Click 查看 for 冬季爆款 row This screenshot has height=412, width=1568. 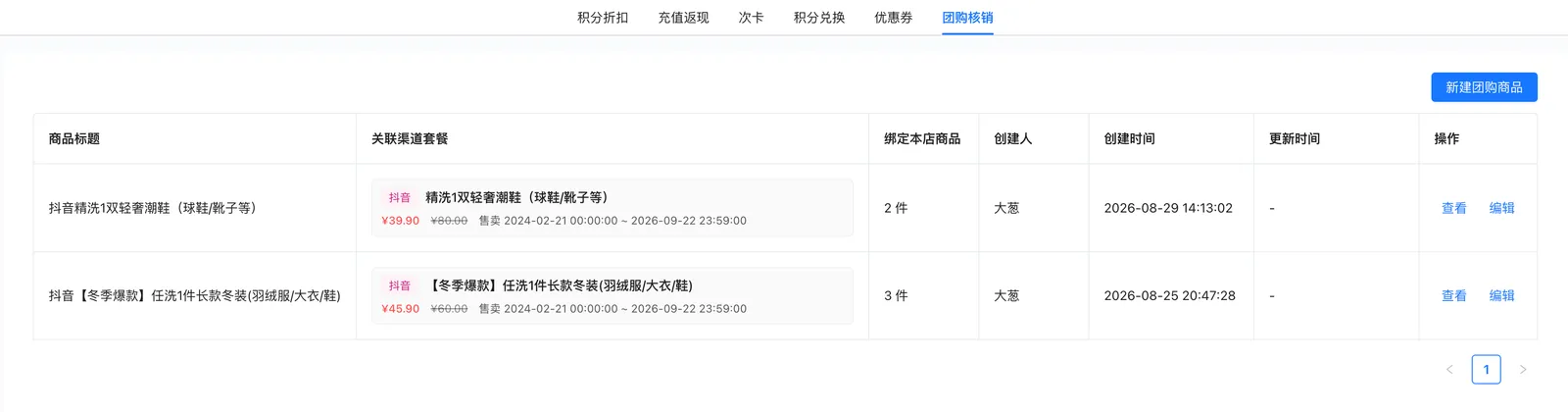(1454, 295)
